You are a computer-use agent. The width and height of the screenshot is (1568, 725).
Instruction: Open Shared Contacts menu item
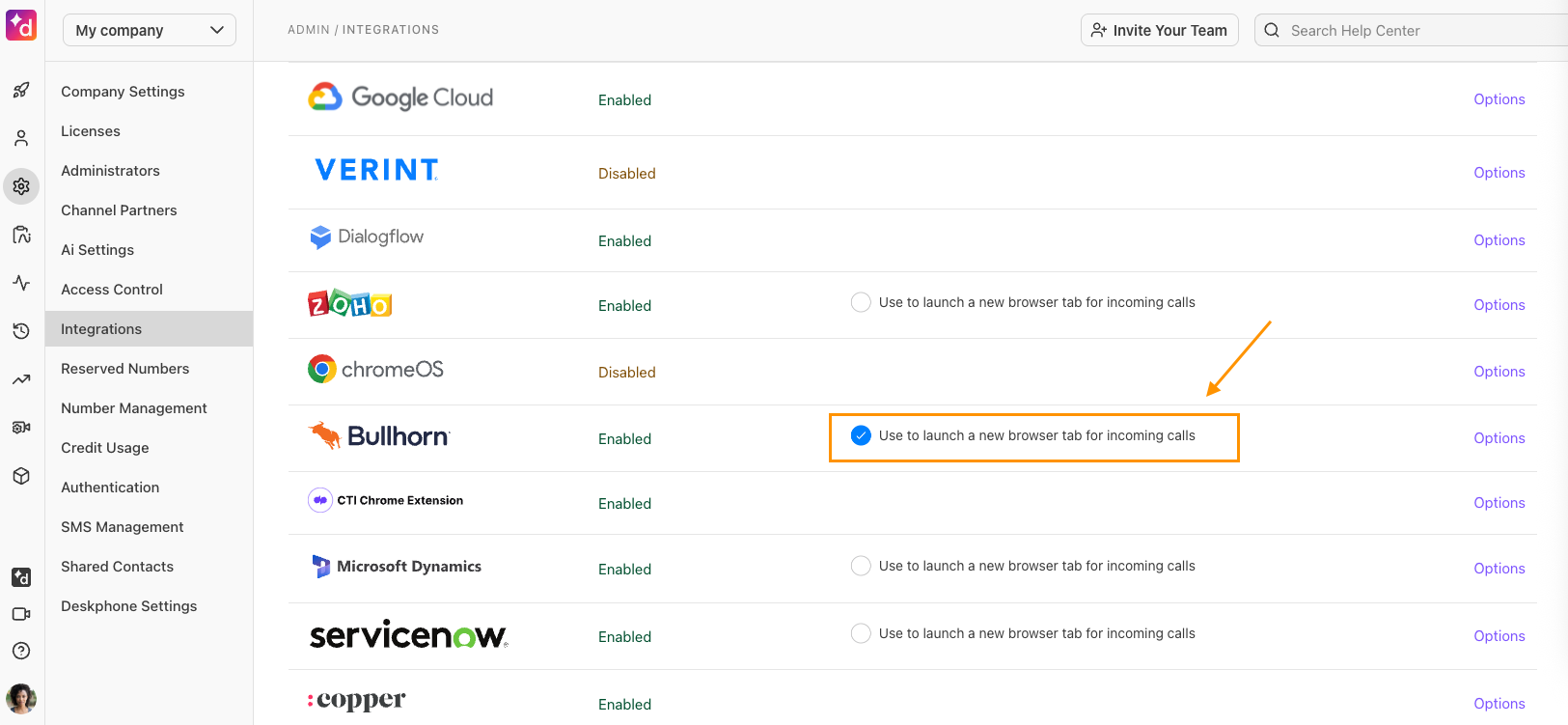(149, 567)
